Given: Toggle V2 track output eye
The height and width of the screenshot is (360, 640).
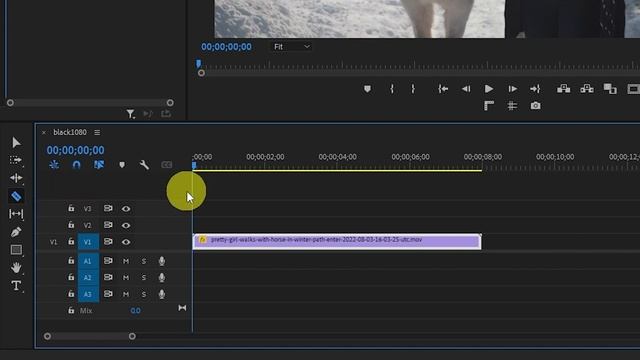Looking at the screenshot, I should pyautogui.click(x=126, y=225).
